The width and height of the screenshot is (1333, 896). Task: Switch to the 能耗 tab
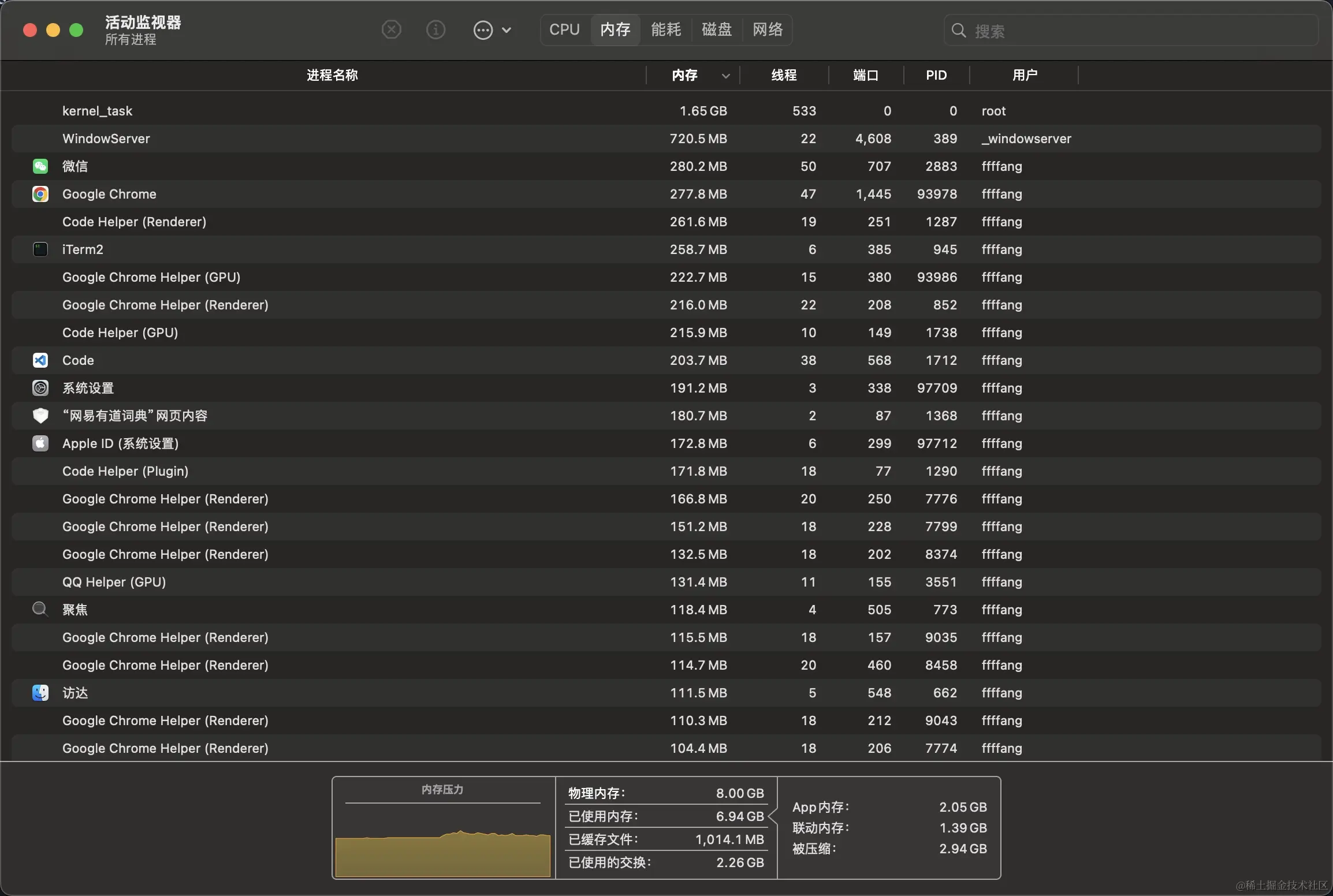coord(666,29)
